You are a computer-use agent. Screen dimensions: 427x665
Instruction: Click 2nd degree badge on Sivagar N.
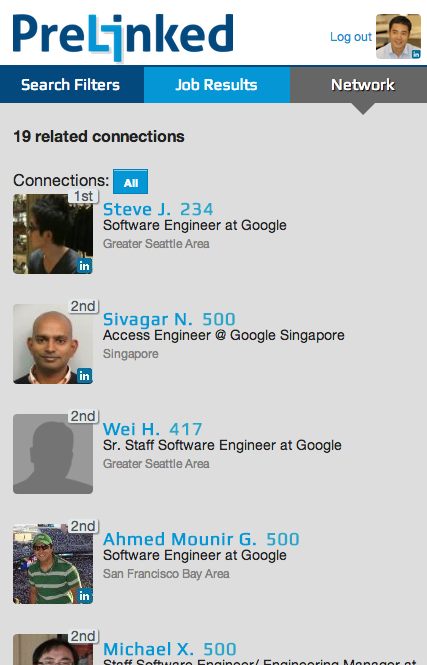tap(83, 306)
